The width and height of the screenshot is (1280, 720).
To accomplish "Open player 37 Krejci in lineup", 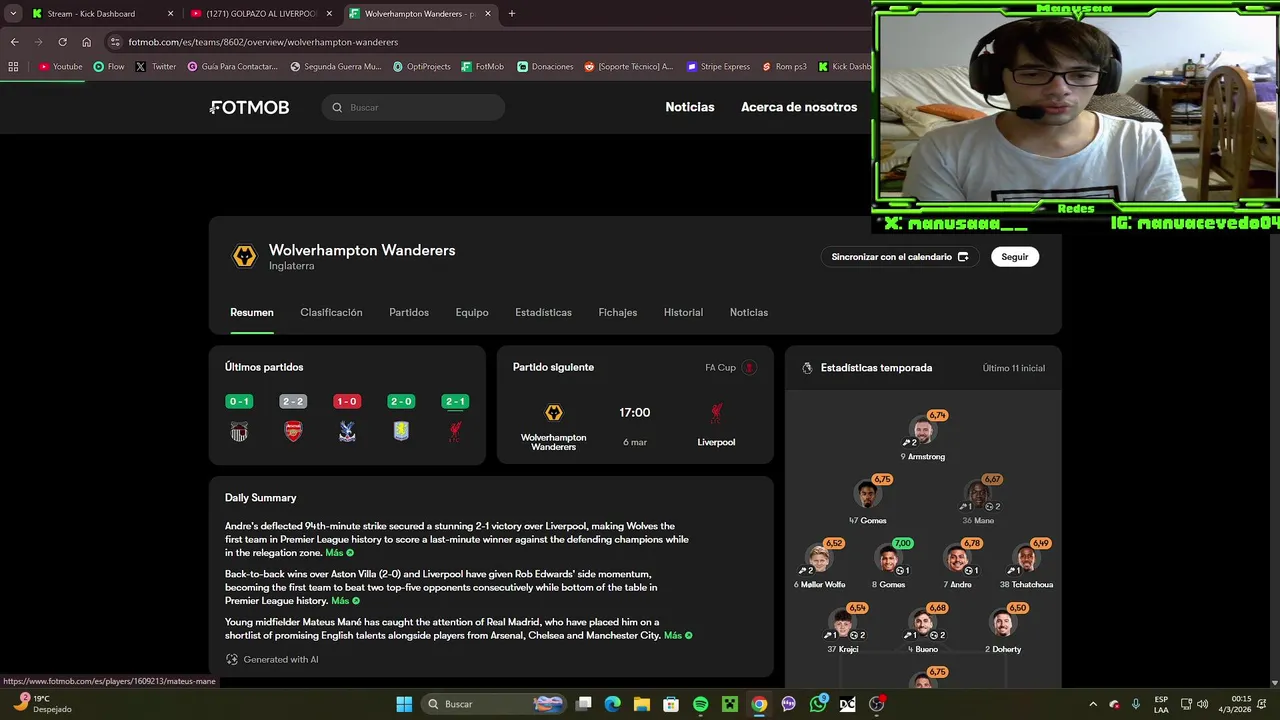I will pos(845,629).
